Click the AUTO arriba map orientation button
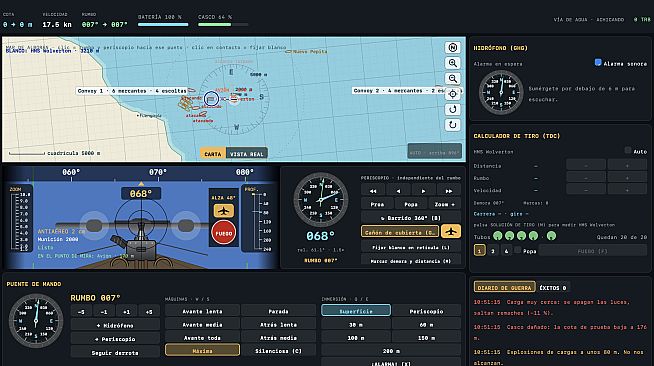Image resolution: width=654 pixels, height=366 pixels. (x=435, y=152)
